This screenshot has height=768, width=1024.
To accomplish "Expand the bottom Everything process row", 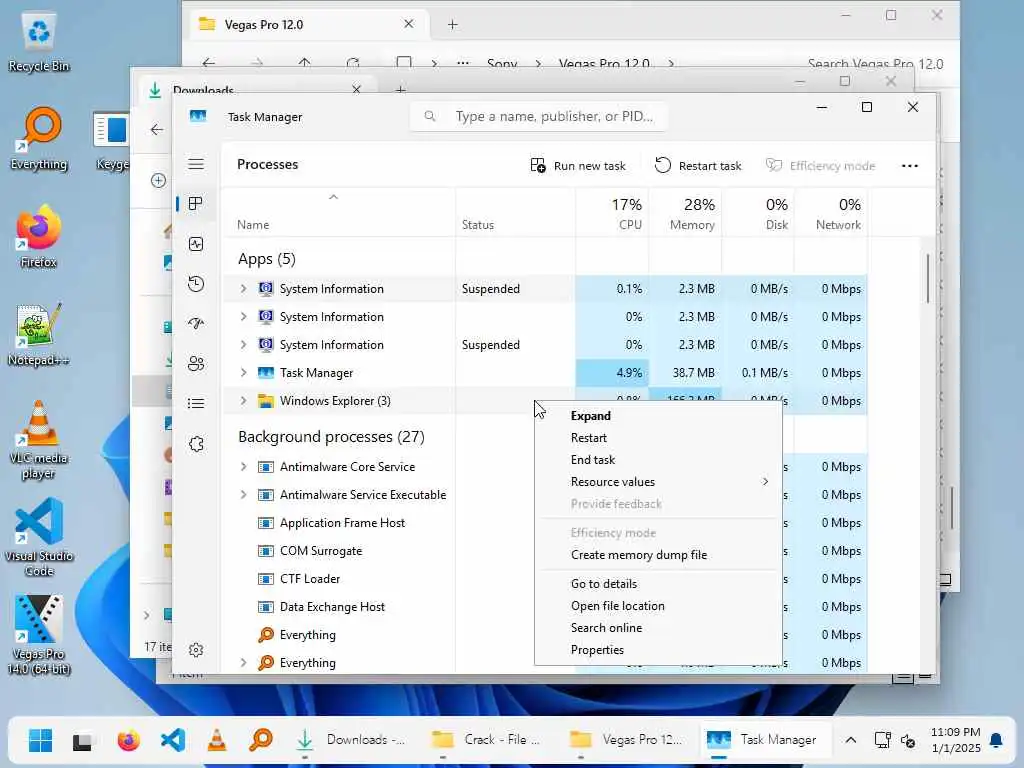I will 244,663.
